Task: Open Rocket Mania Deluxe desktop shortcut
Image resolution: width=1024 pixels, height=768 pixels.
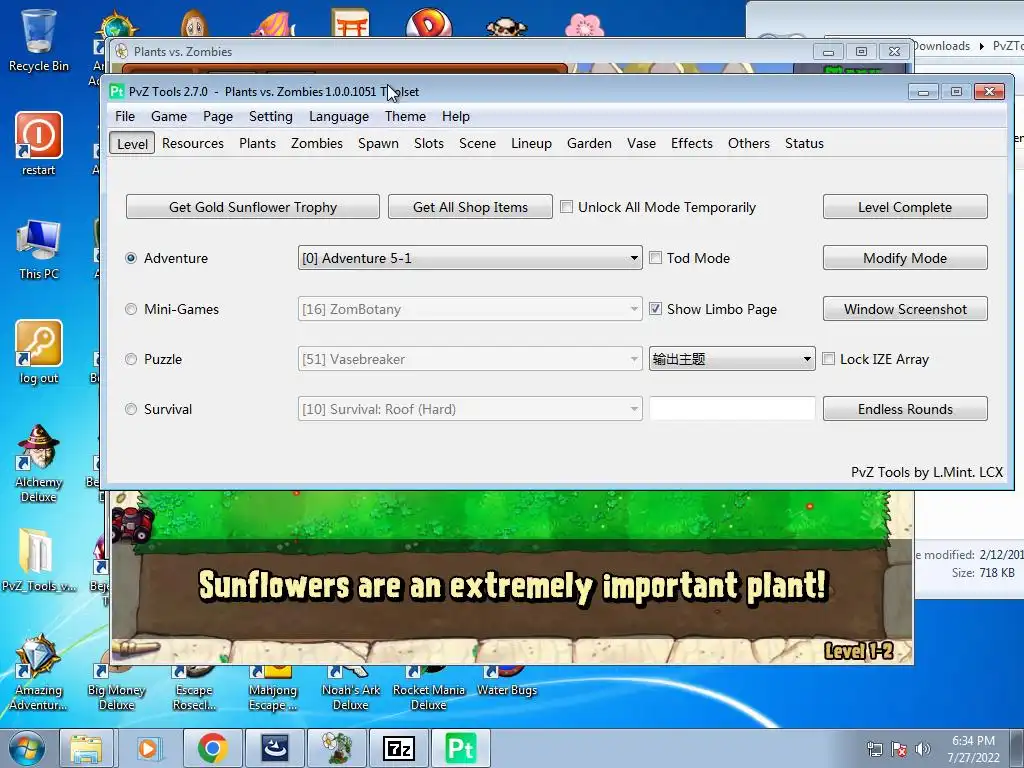Action: click(x=428, y=687)
